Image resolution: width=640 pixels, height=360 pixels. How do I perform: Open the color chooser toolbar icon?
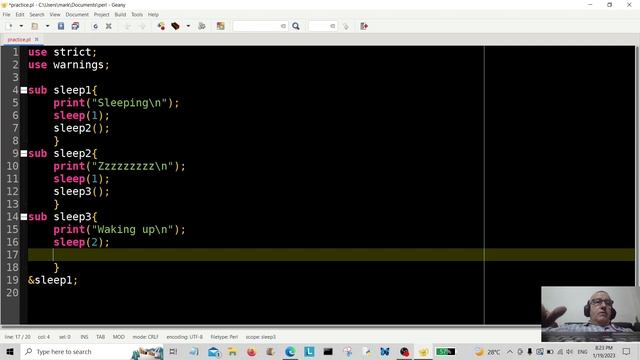pos(220,26)
